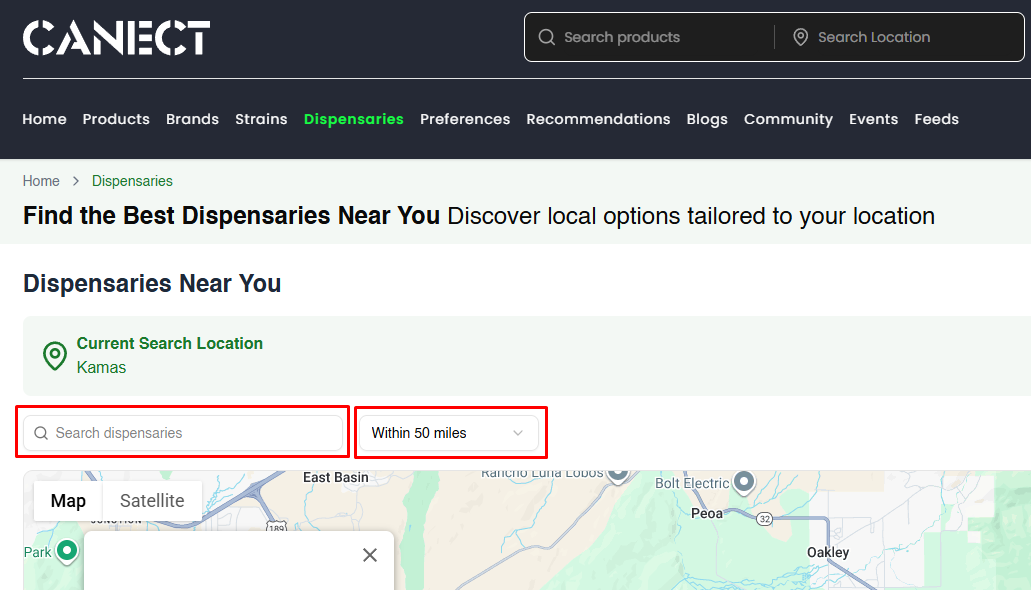Switch the map to Satellite view

click(152, 501)
